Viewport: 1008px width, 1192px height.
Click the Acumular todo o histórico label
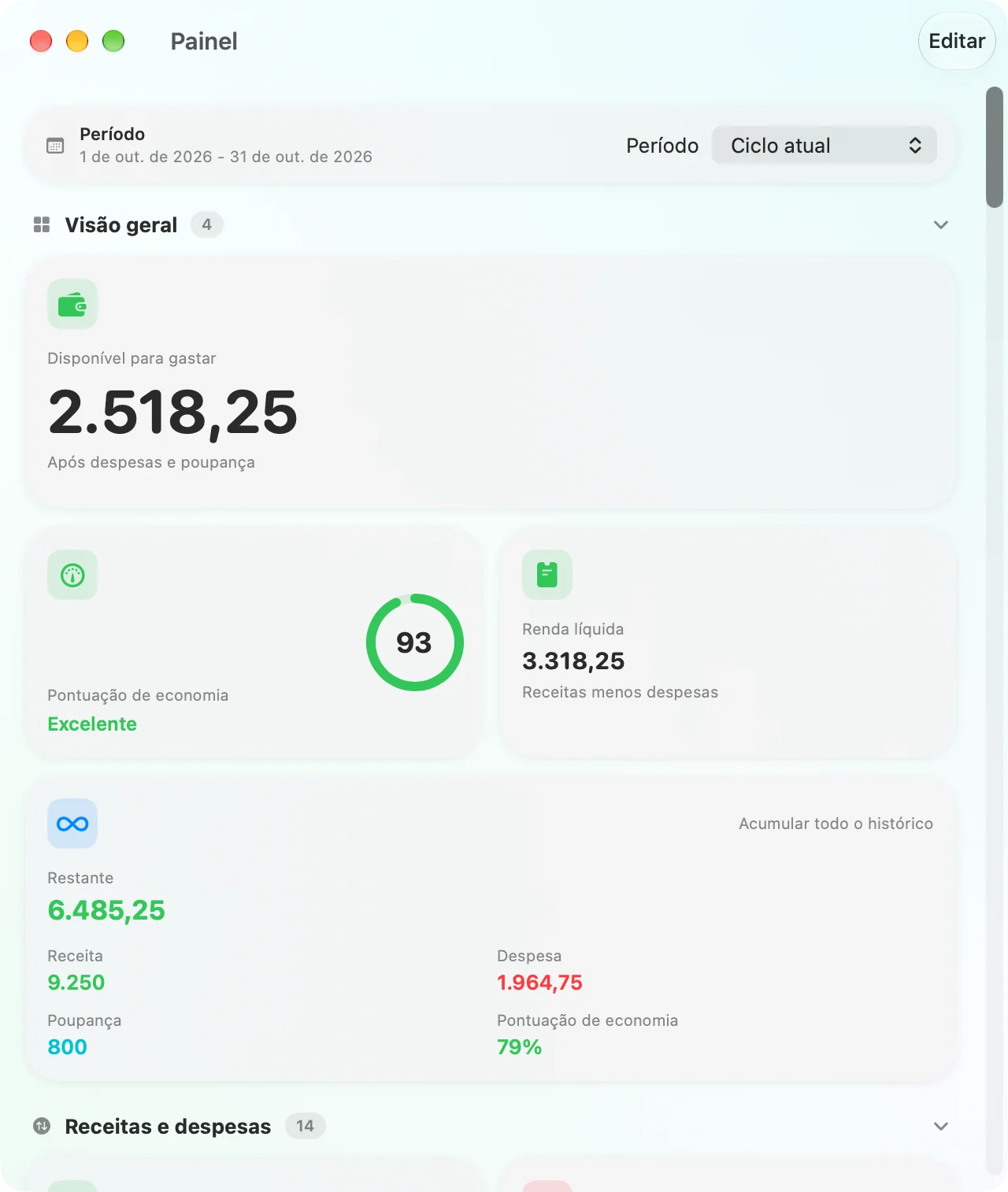(x=836, y=824)
